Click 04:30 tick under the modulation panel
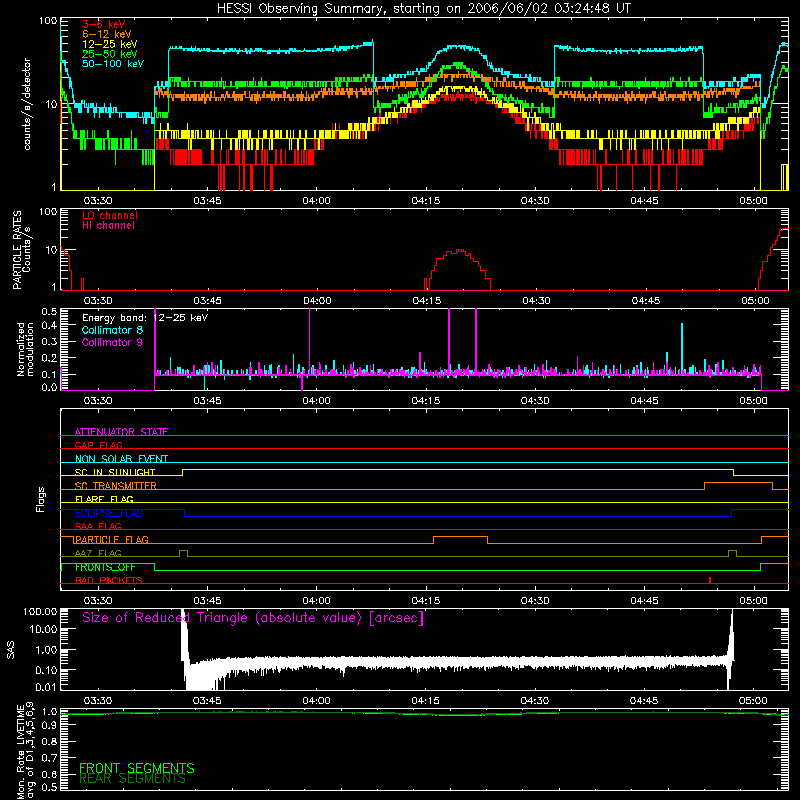 [535, 401]
